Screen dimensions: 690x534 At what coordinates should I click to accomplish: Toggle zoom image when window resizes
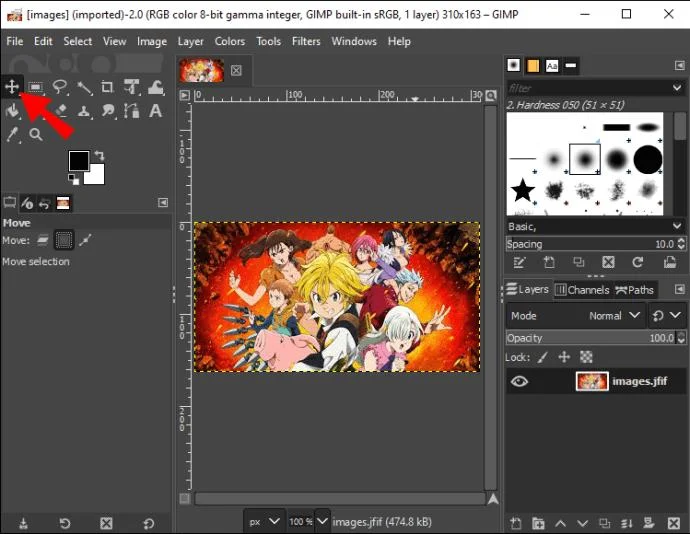(x=491, y=95)
